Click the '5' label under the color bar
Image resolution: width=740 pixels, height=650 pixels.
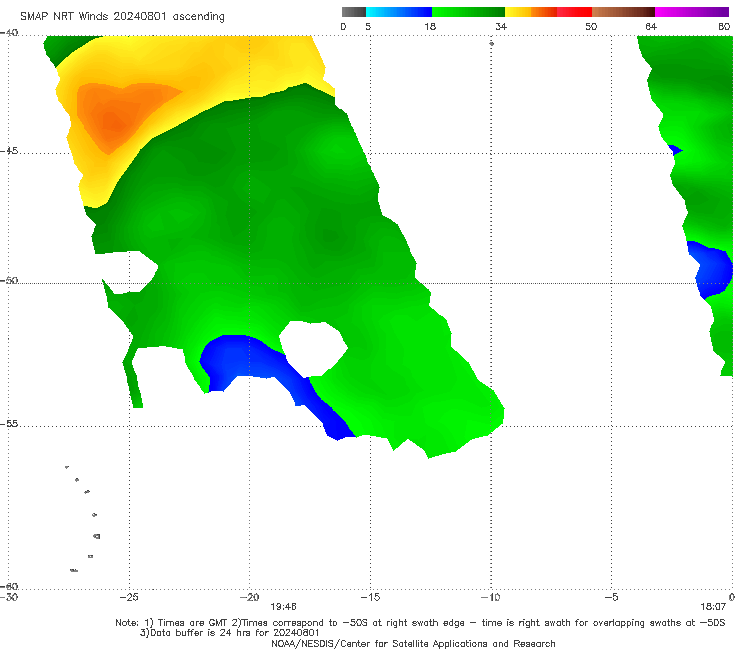coord(368,26)
